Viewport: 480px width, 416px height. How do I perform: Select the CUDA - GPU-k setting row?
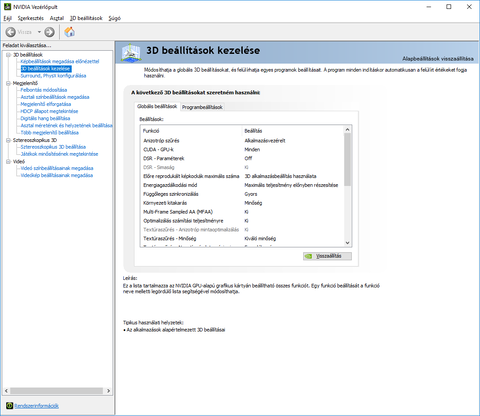tap(242, 150)
